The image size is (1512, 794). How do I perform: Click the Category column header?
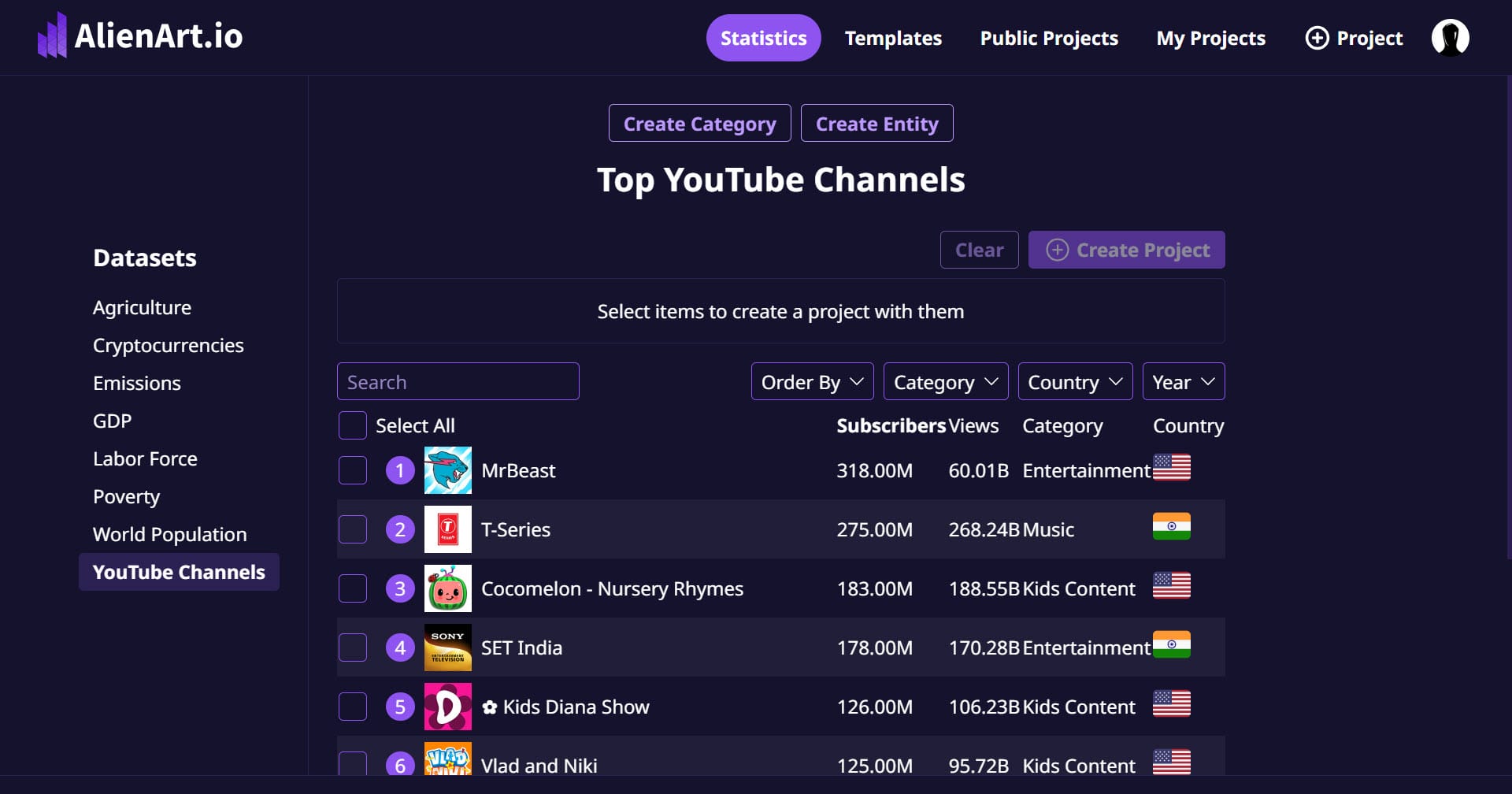pyautogui.click(x=1062, y=426)
